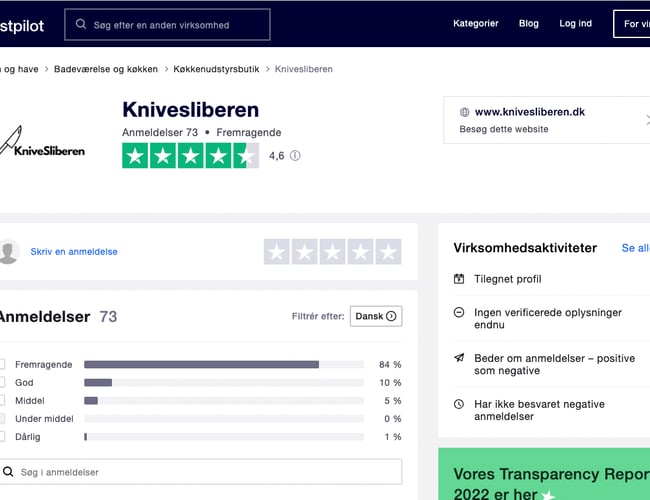Click magnifier icon in review search box
The height and width of the screenshot is (500, 650).
(8, 472)
